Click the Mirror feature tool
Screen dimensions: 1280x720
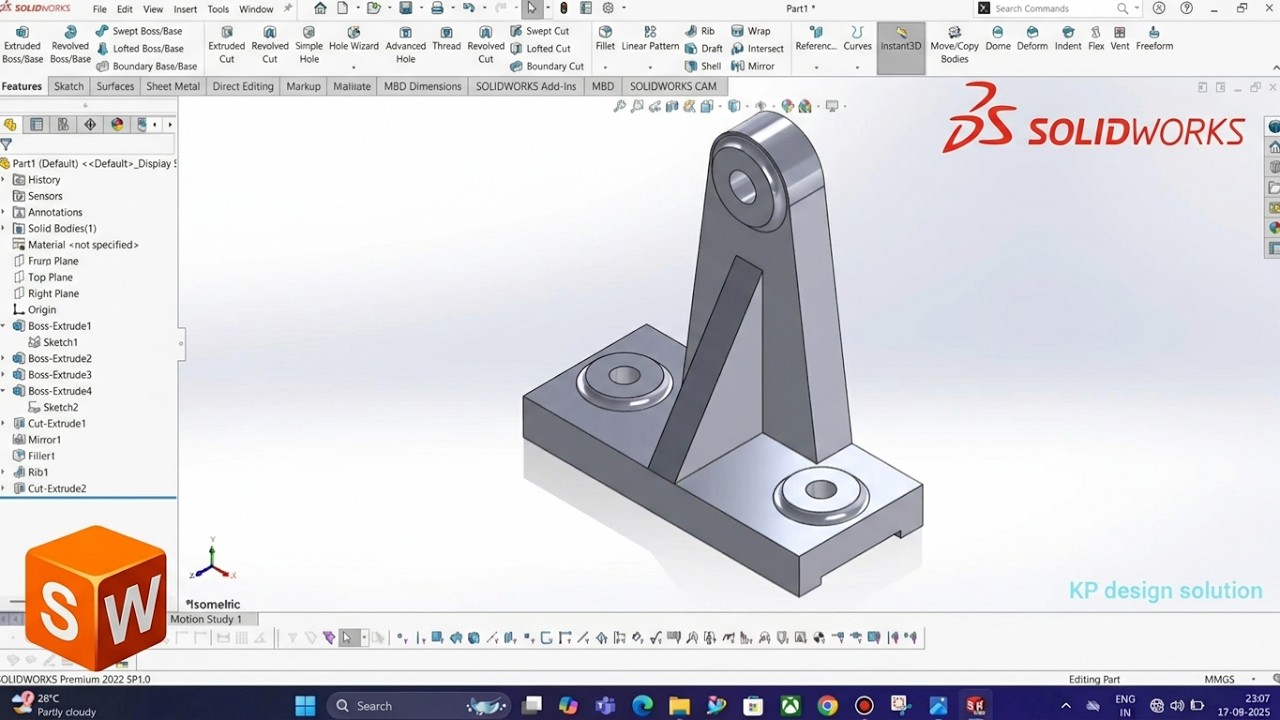tap(753, 66)
